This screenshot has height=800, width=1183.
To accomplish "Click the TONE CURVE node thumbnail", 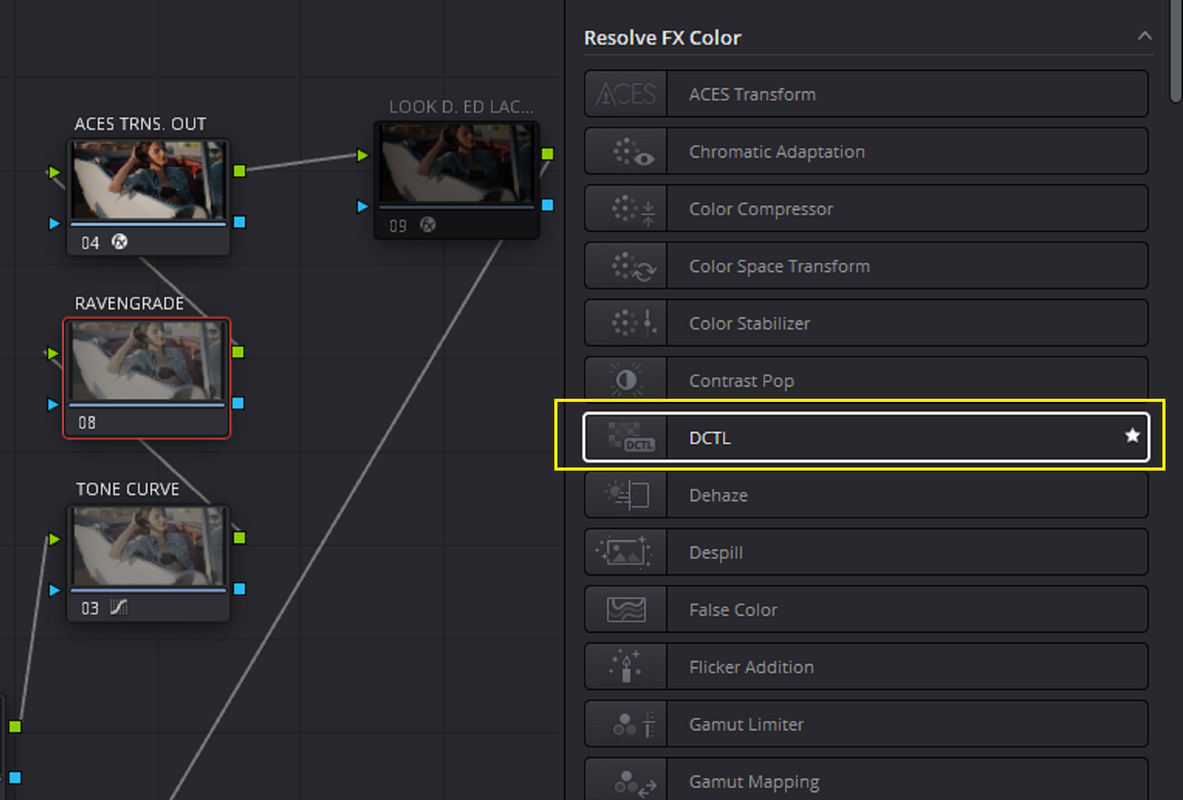I will tap(148, 546).
